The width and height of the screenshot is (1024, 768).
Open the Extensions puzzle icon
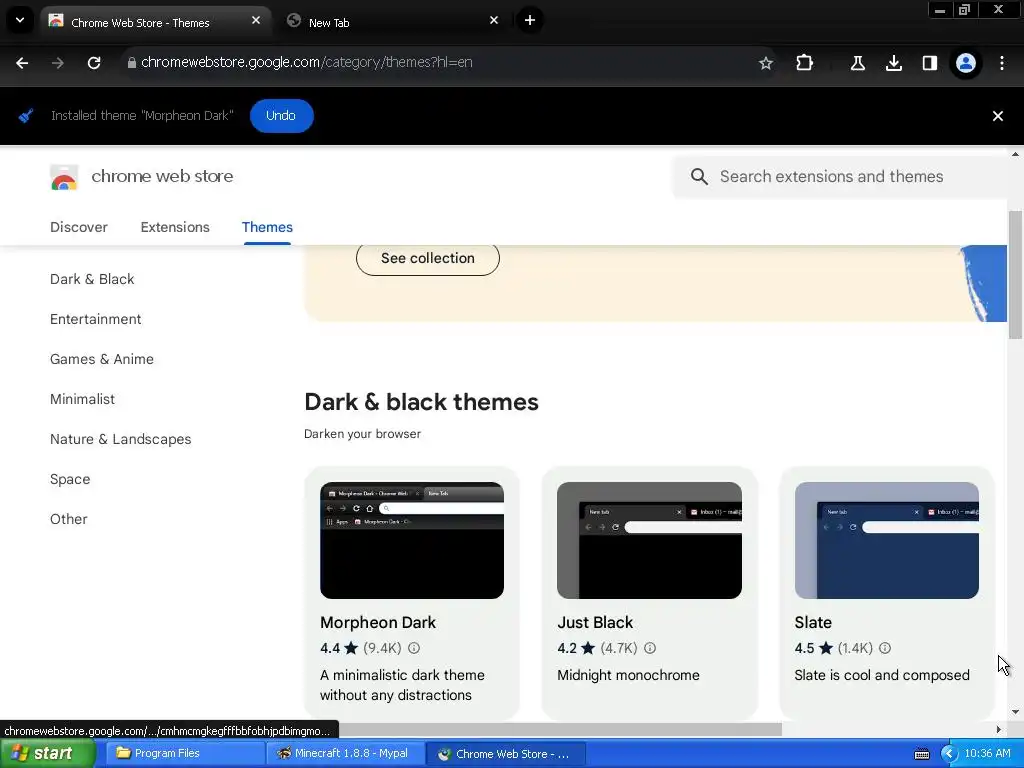click(805, 63)
